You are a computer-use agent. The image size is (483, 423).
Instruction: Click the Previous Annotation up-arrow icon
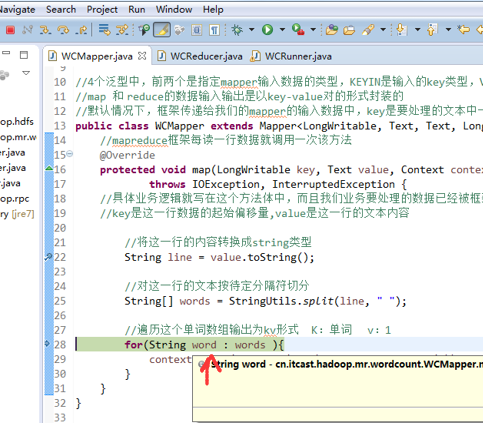tap(432, 30)
